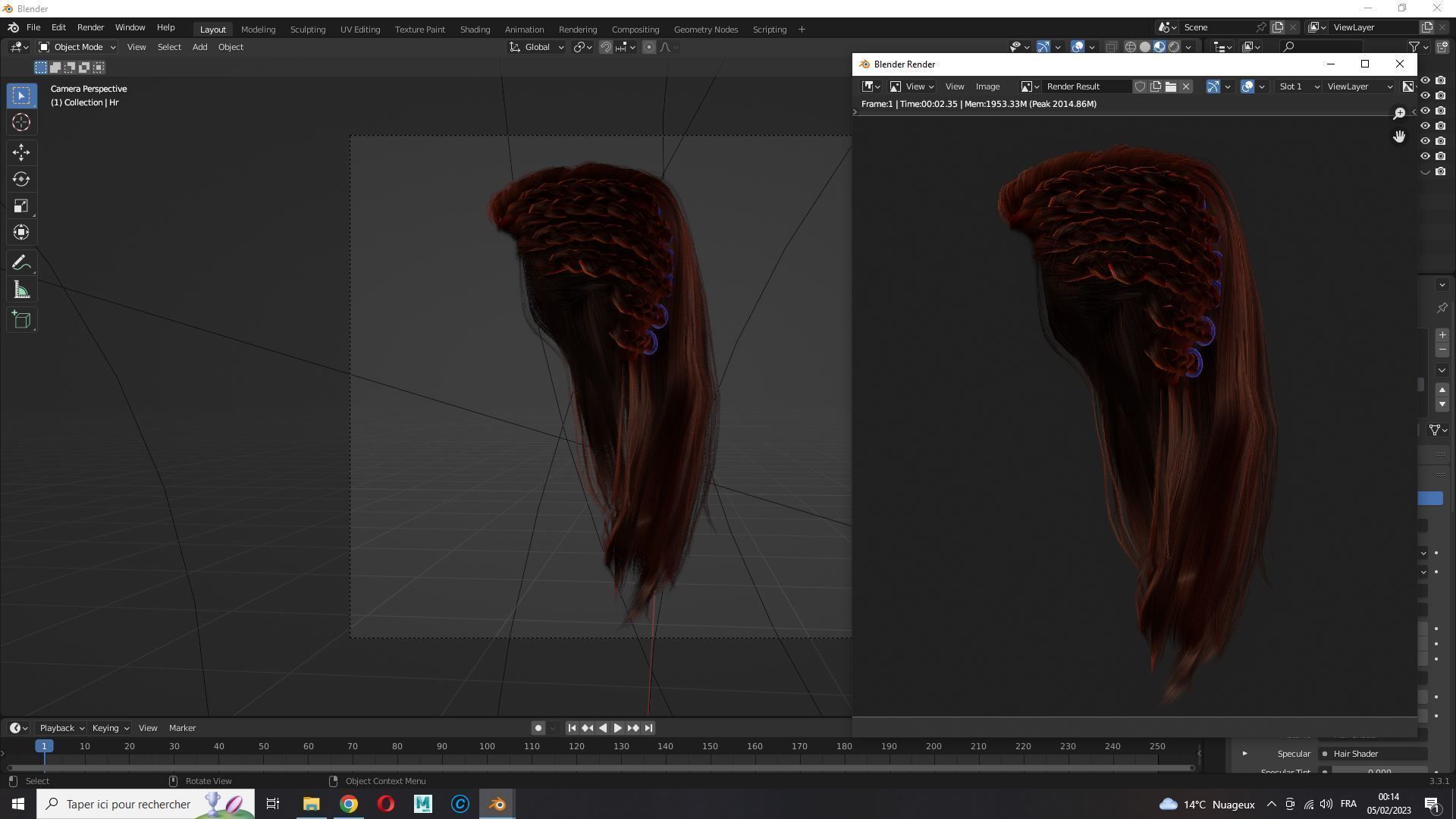Open File Explorer from the taskbar

click(311, 804)
